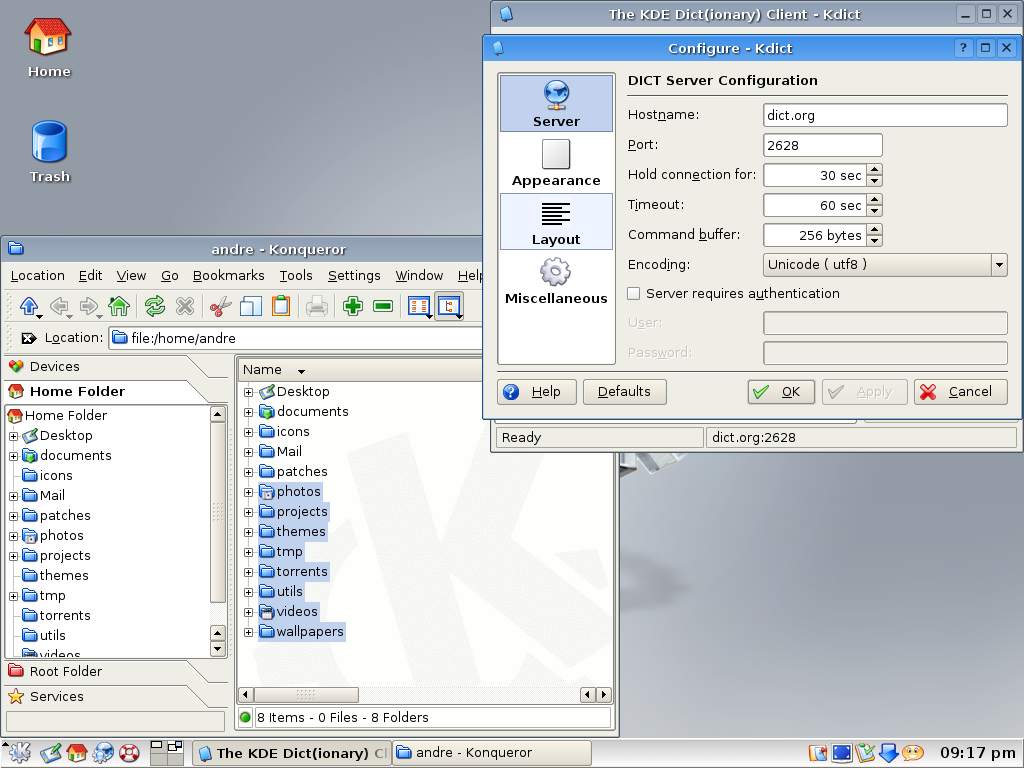
Task: Click the Klipper clipboard tray icon
Action: [x=865, y=753]
